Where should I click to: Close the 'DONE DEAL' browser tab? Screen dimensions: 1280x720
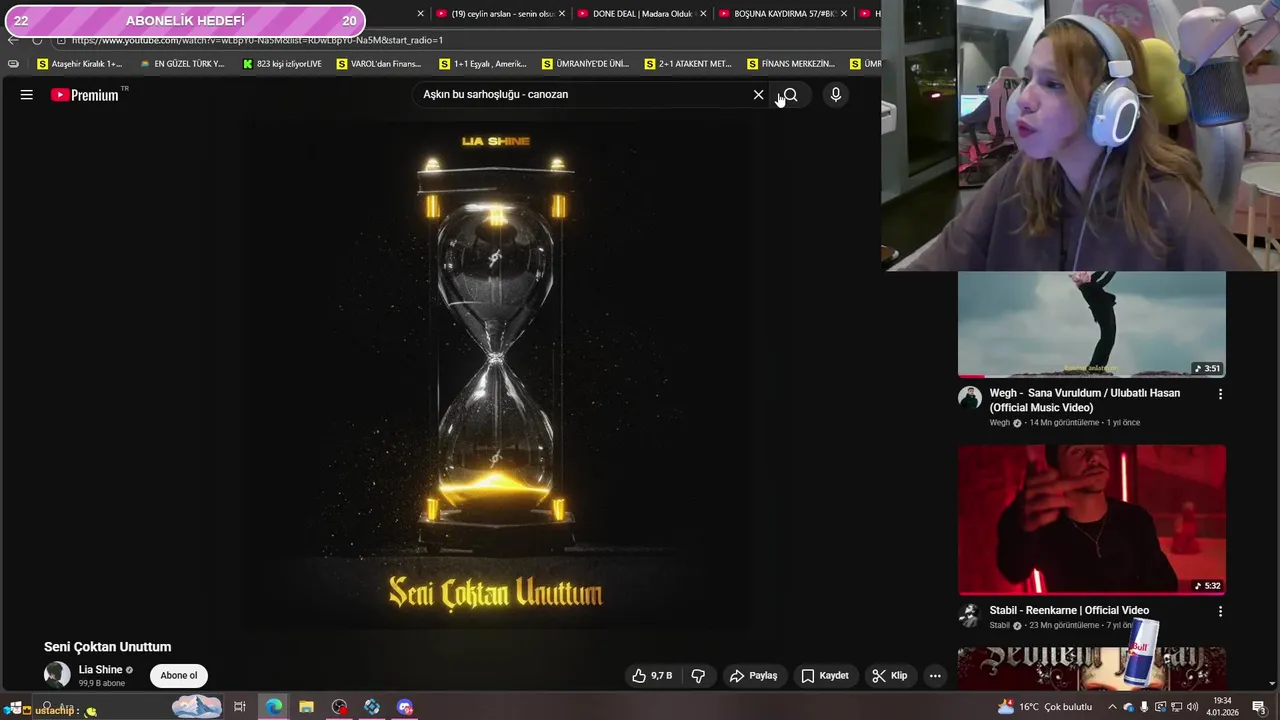point(703,14)
